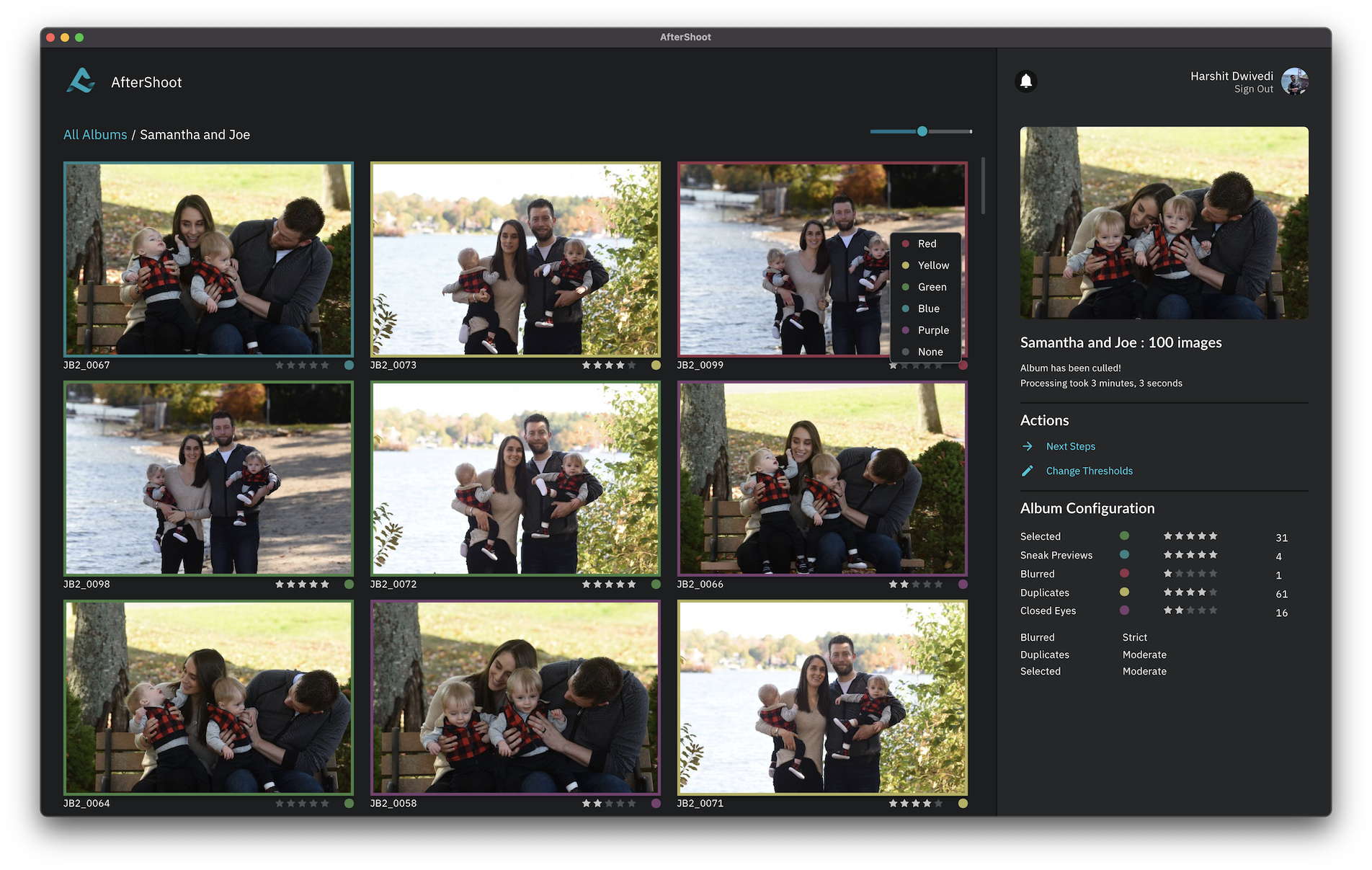The height and width of the screenshot is (870, 1372).
Task: Click color label dot for JB2_0071
Action: tap(963, 804)
